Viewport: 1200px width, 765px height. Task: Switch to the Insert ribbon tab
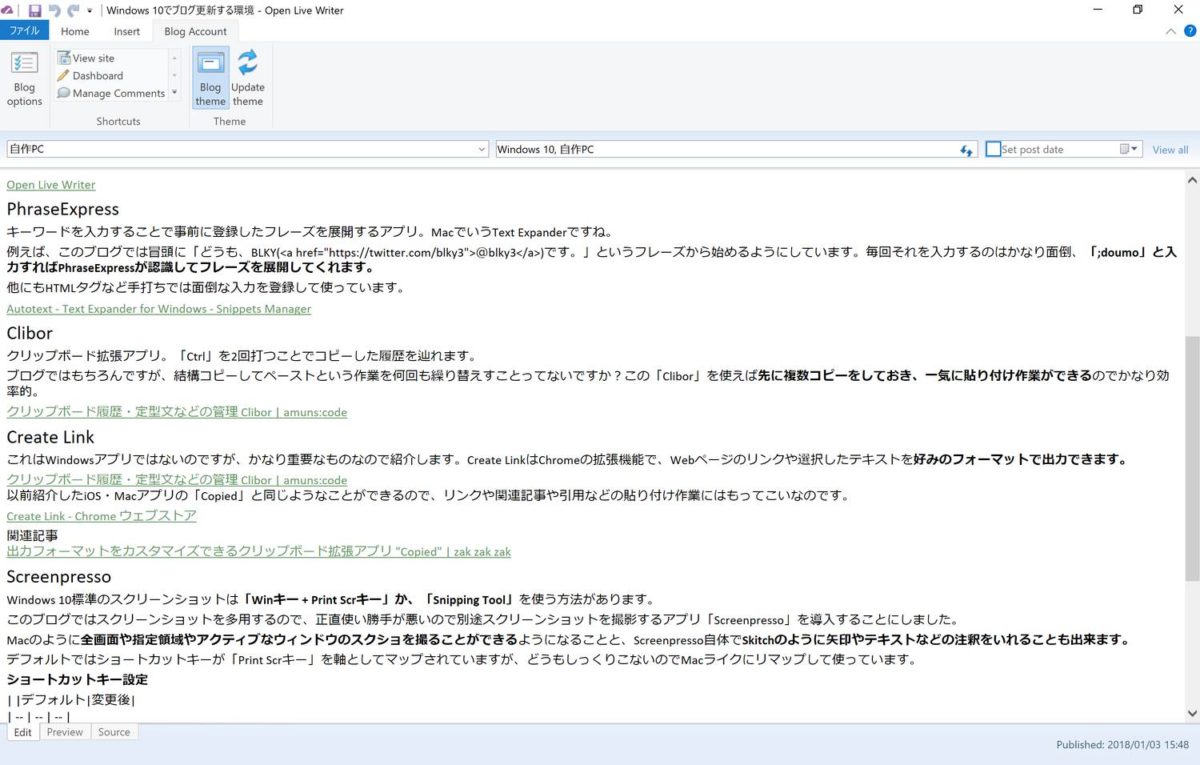click(127, 31)
